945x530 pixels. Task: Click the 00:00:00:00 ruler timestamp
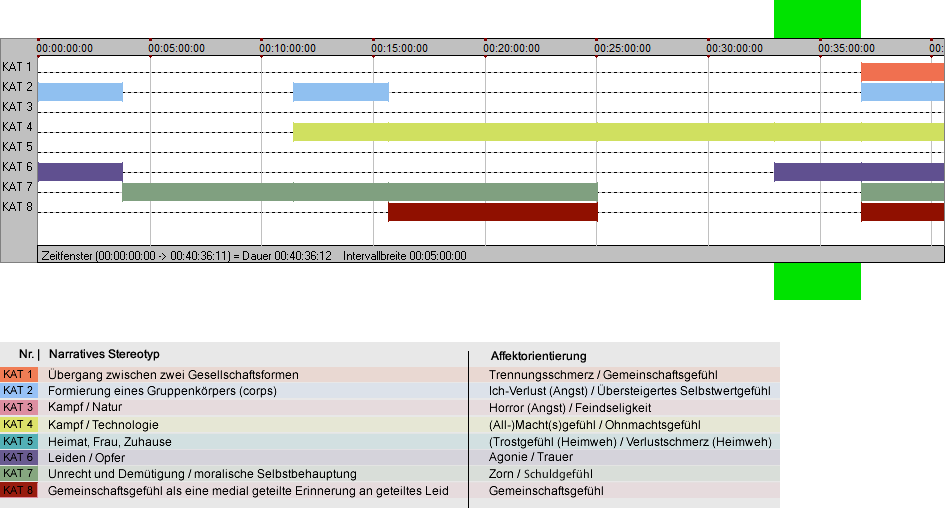pos(64,48)
